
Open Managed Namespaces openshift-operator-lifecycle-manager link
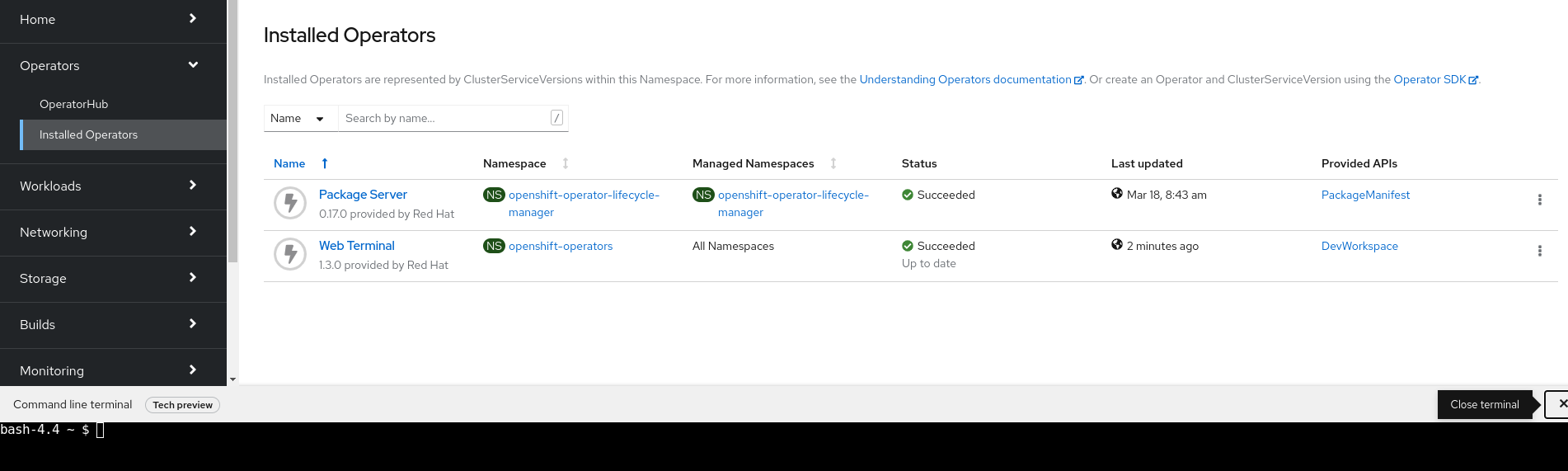(793, 204)
